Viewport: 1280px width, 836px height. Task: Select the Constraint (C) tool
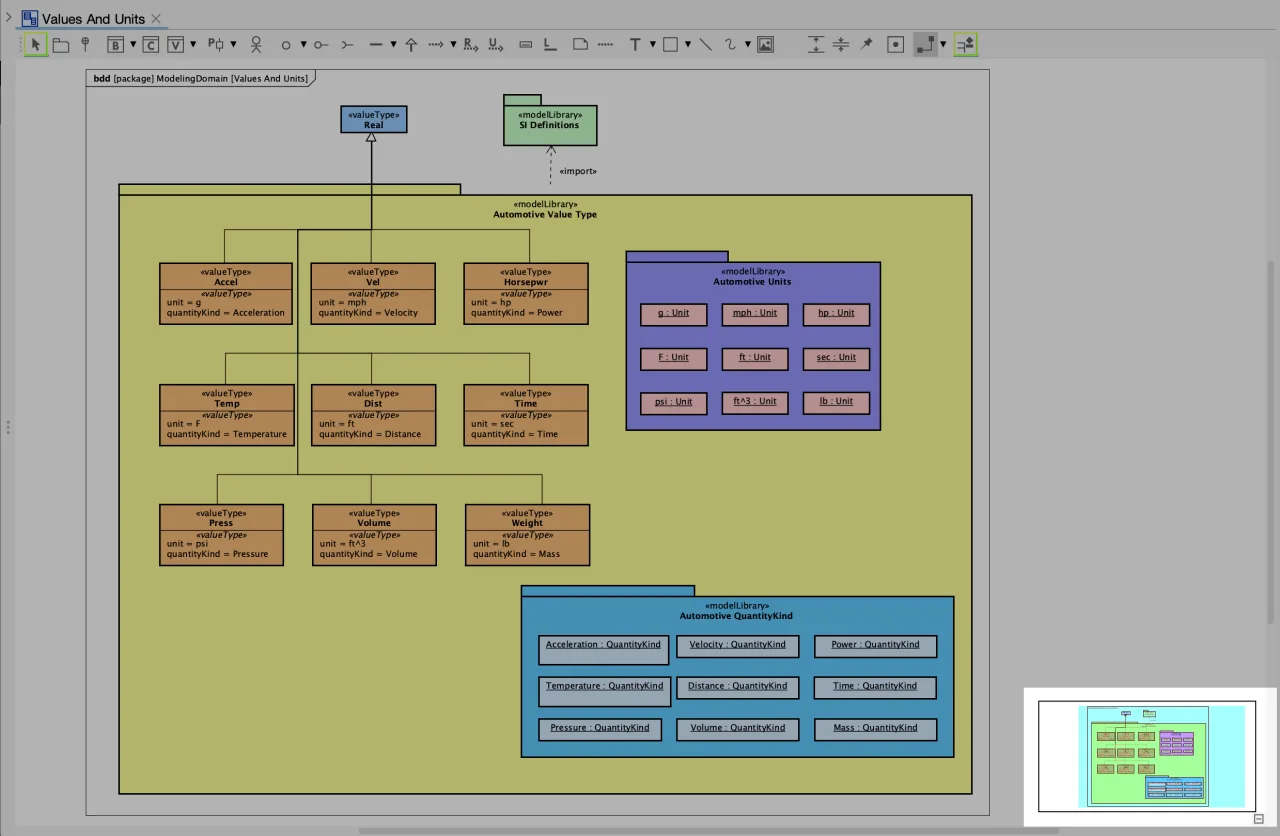click(150, 45)
